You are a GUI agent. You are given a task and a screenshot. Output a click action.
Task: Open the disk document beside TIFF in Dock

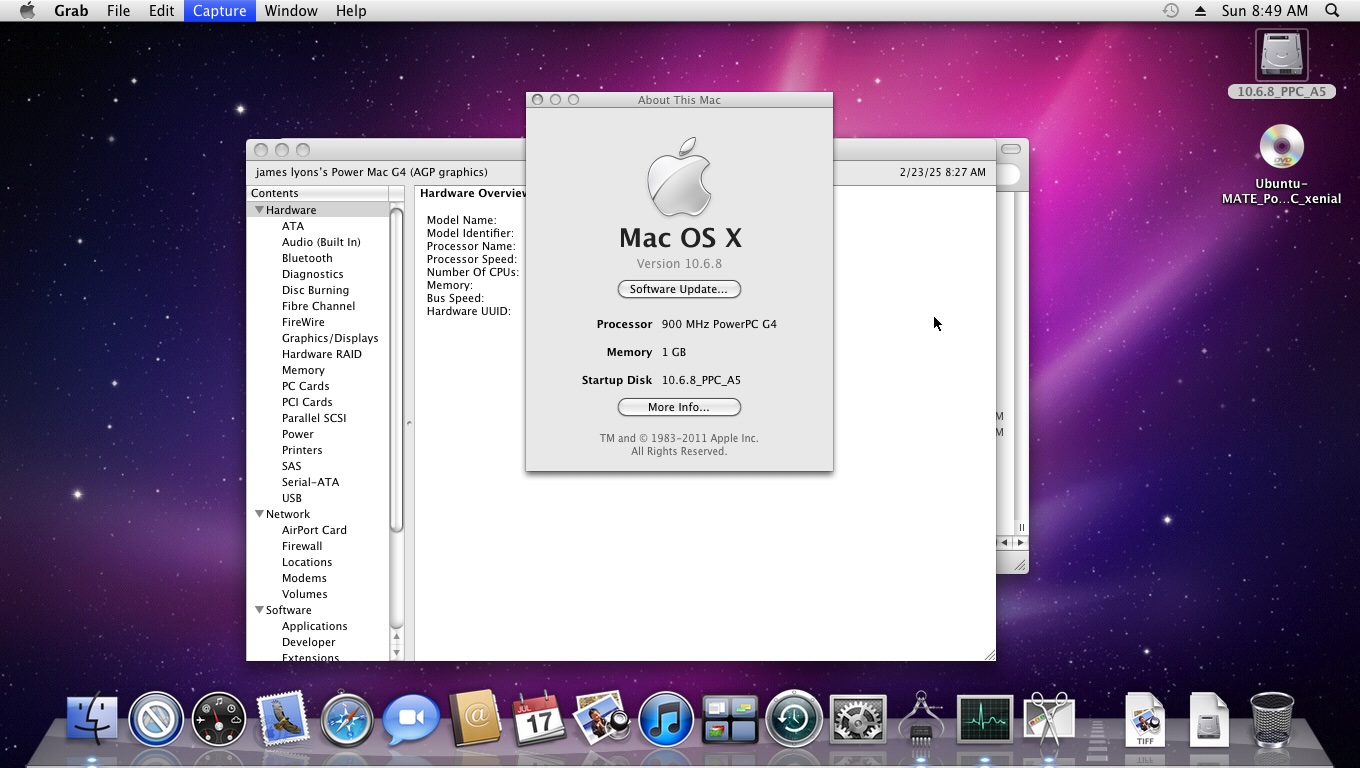tap(1209, 720)
